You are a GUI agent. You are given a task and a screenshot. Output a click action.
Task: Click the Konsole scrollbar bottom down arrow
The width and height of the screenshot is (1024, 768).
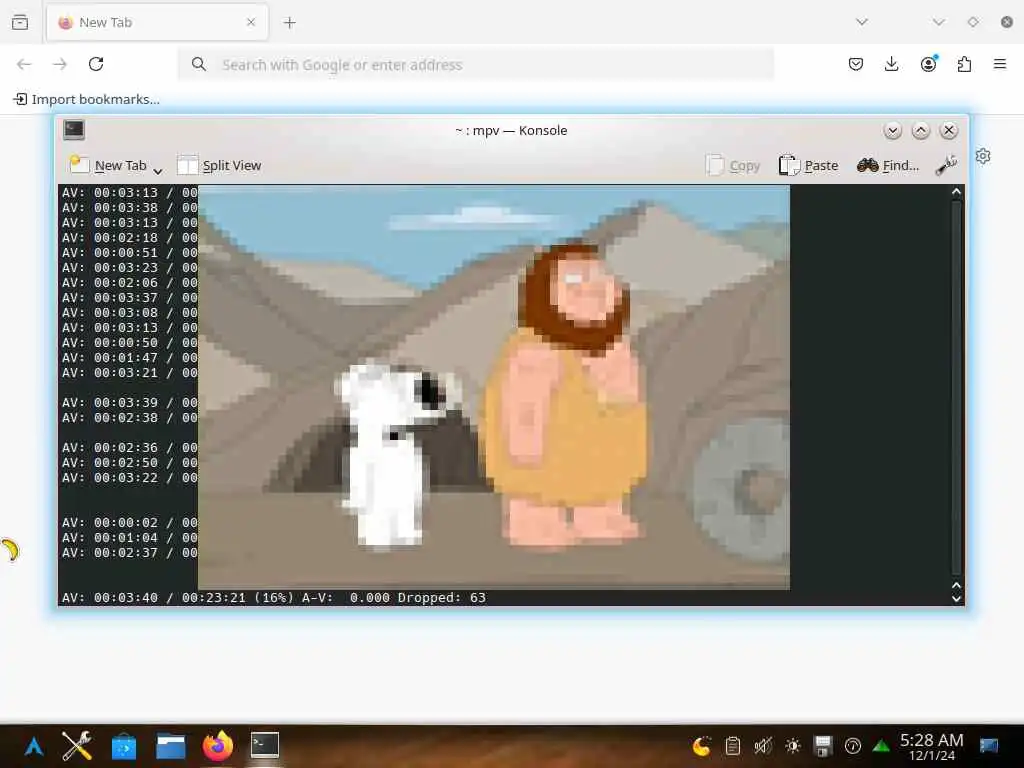pos(957,599)
